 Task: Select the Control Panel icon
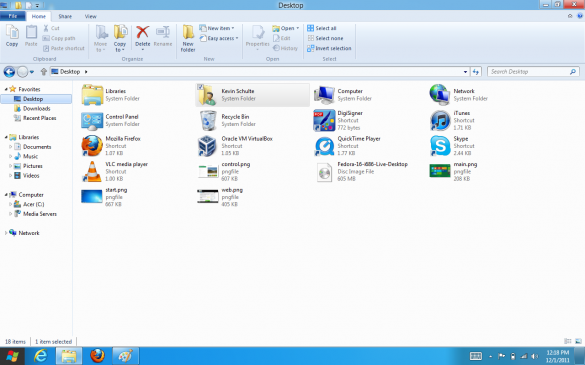tap(92, 121)
